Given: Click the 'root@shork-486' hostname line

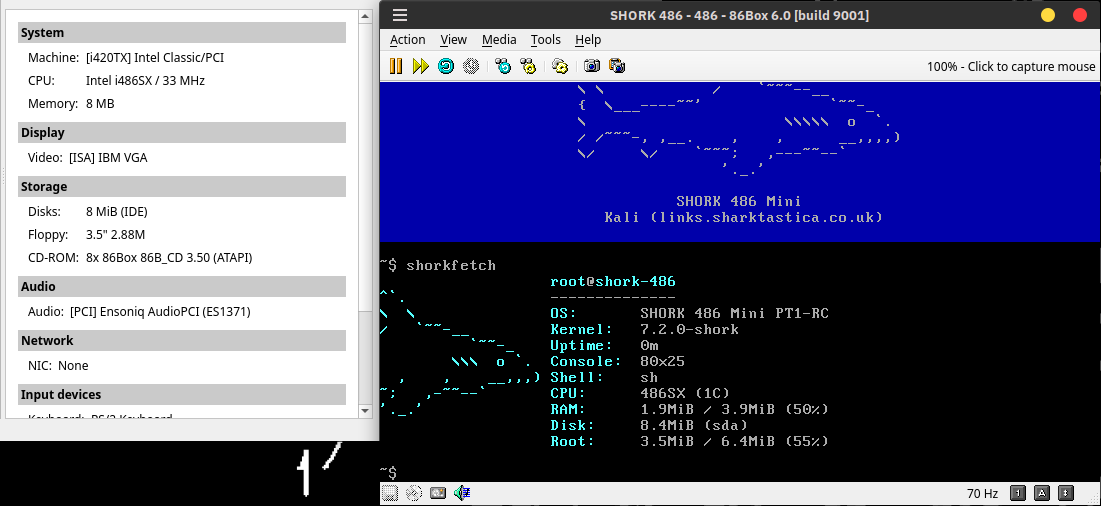Looking at the screenshot, I should pos(613,282).
